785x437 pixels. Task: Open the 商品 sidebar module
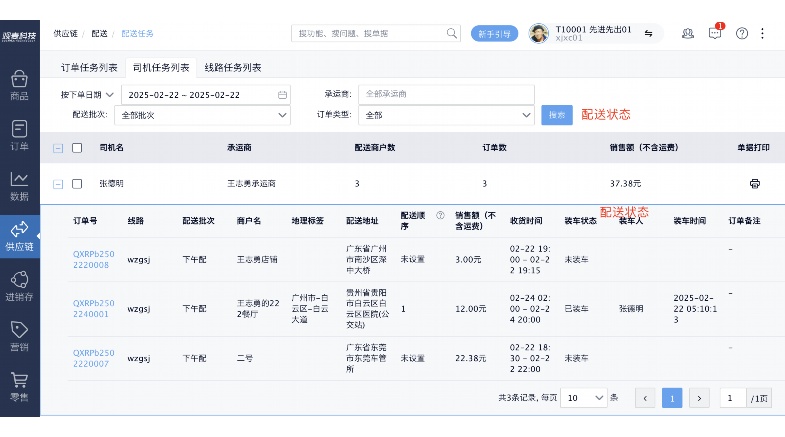(19, 86)
